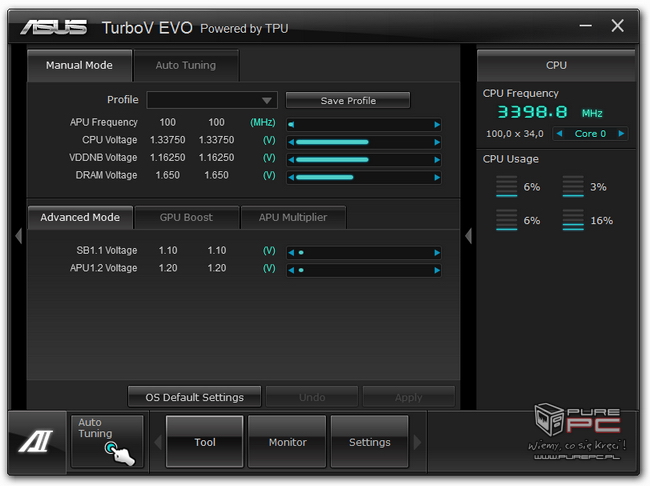
Task: Click the right scroll arrow beside Settings
Action: click(x=417, y=442)
